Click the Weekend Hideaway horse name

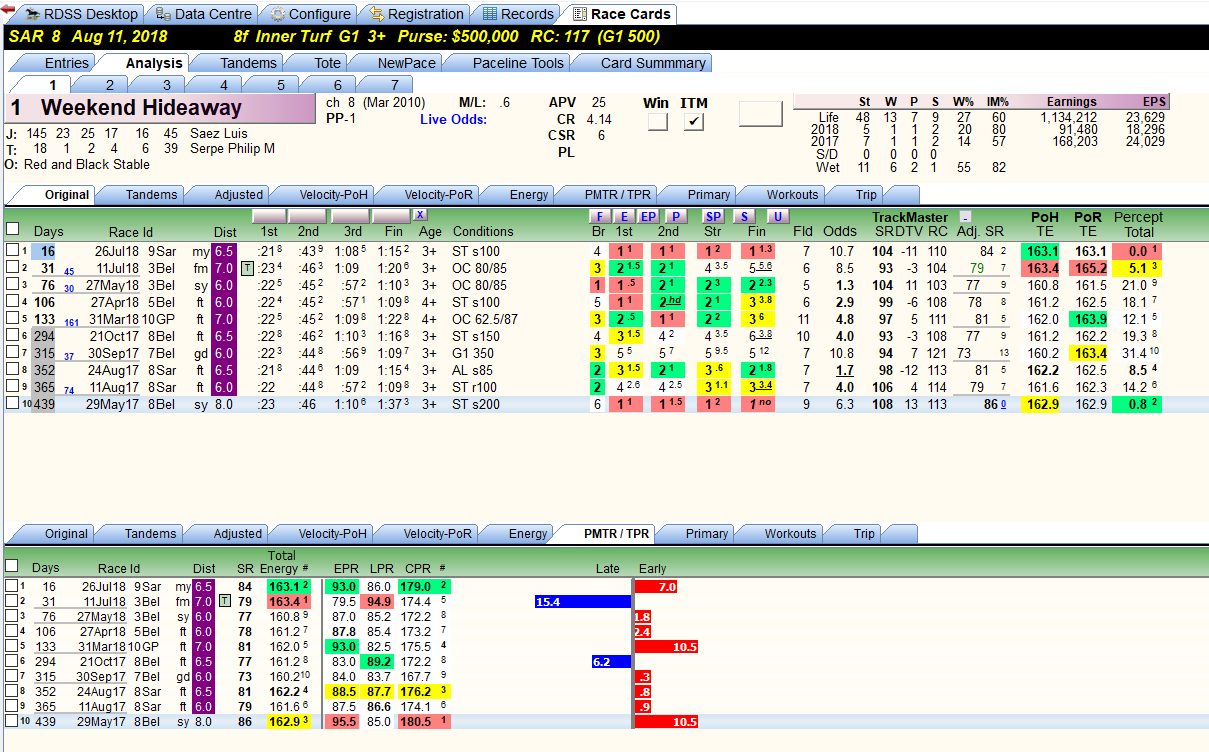141,108
